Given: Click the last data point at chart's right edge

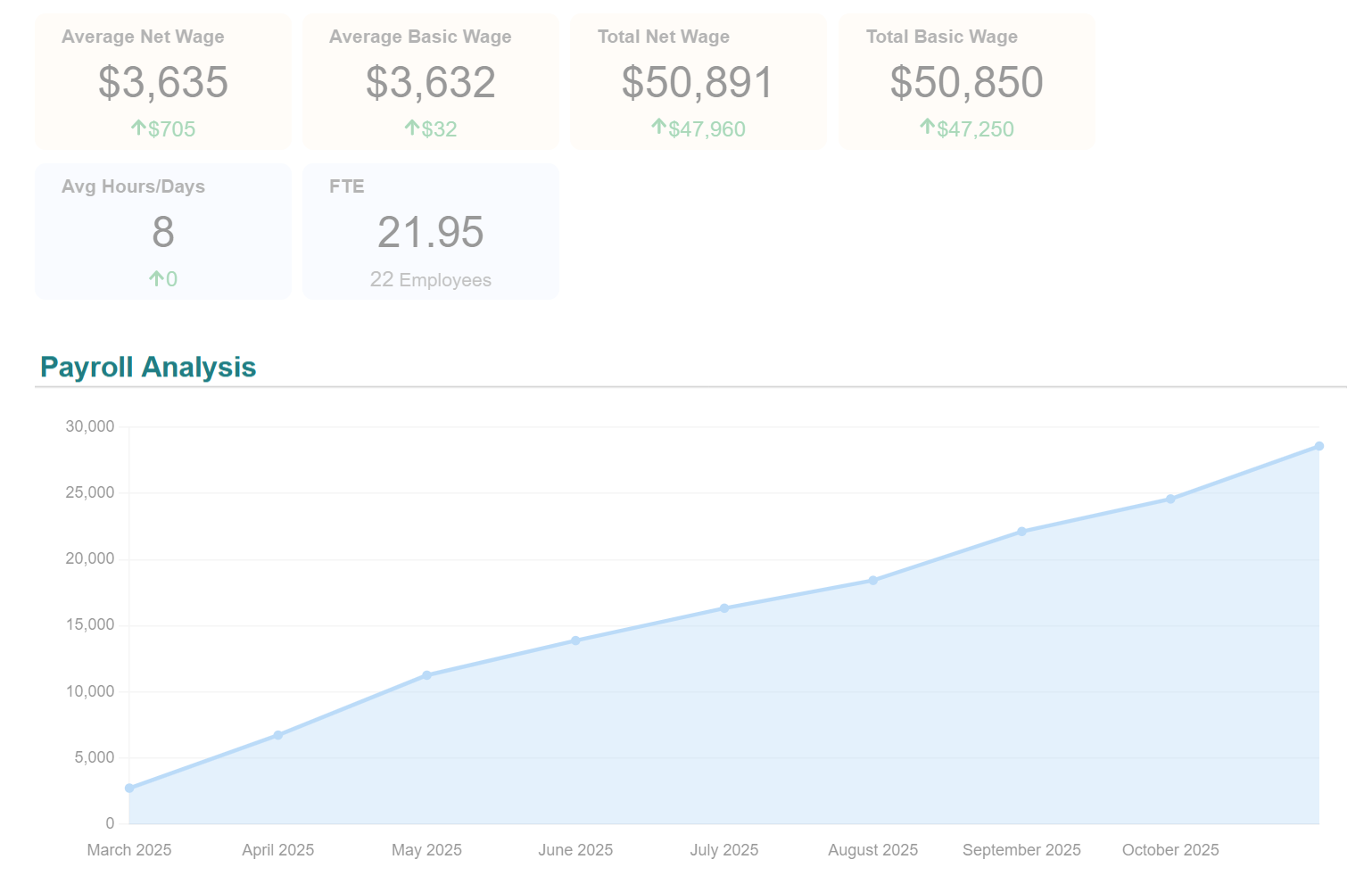Looking at the screenshot, I should point(1318,446).
